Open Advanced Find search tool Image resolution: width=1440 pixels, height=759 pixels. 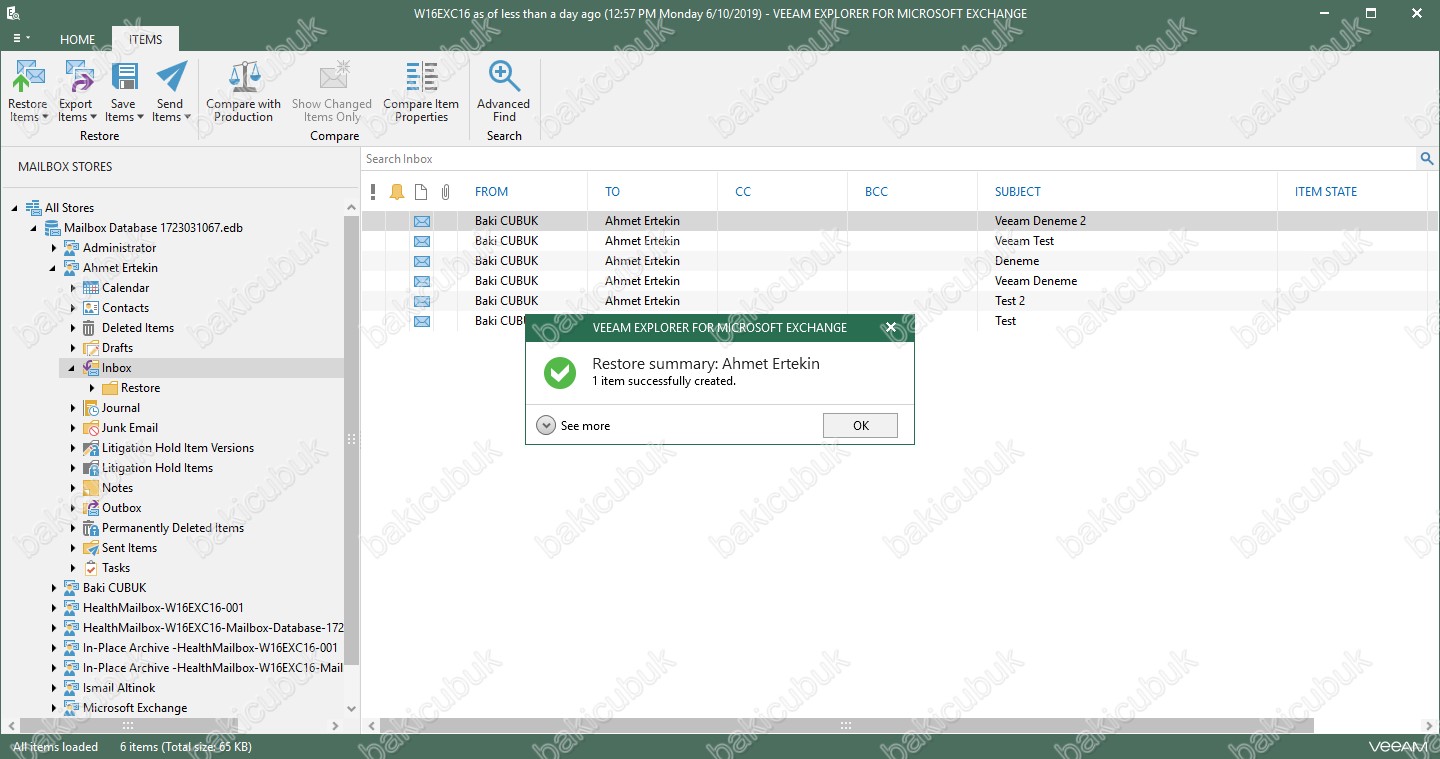[x=504, y=92]
